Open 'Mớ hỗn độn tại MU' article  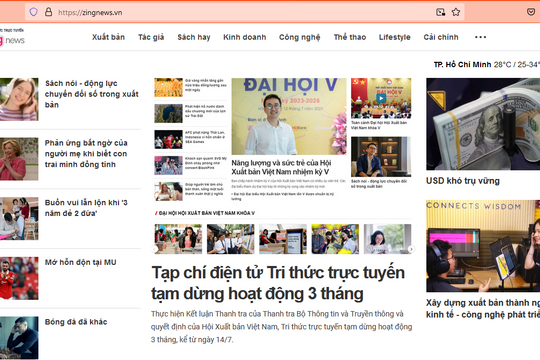tap(81, 262)
